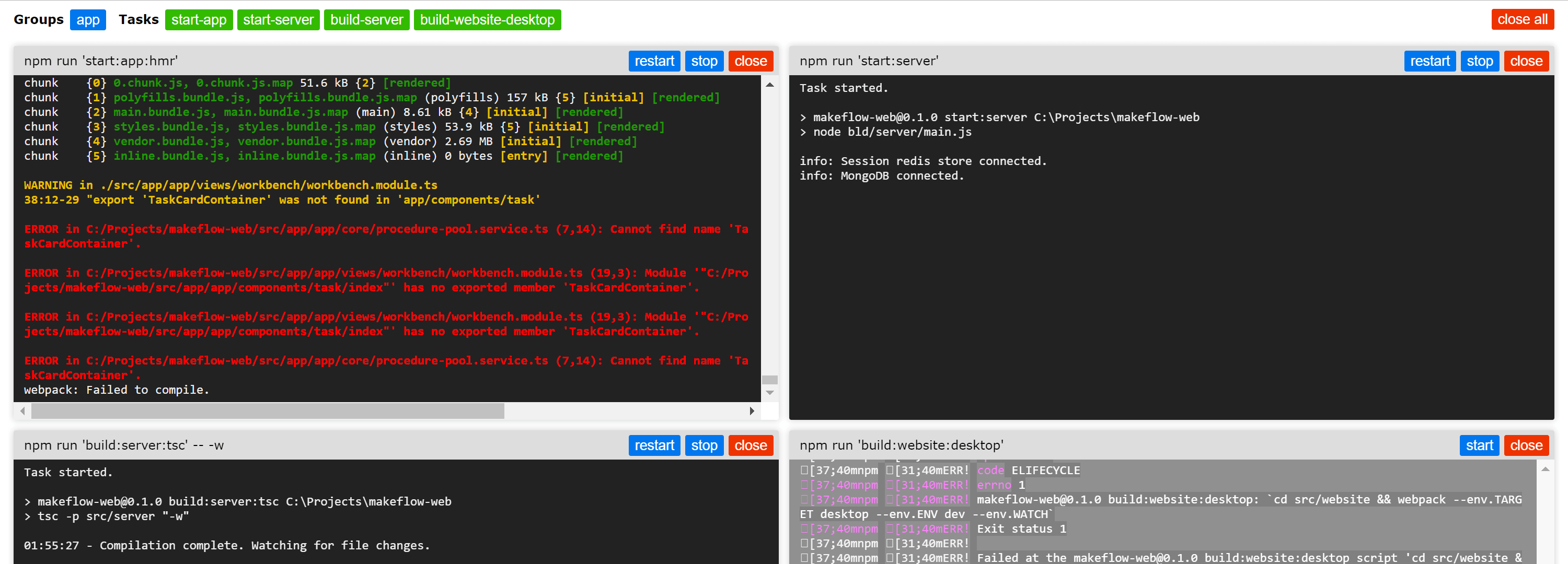Click the "npm run 'build:website:desktop'" panel title
Screen dimensions: 1568x564
click(x=902, y=445)
